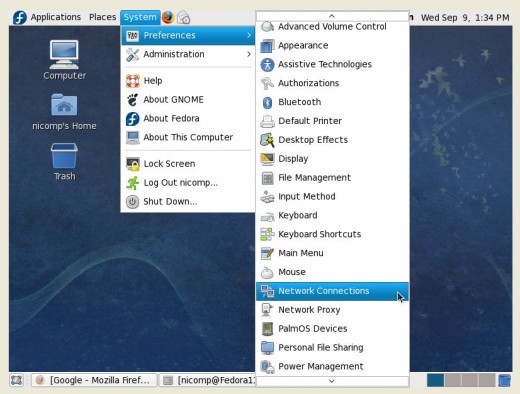Image resolution: width=520 pixels, height=394 pixels.
Task: Open Main Menu editor entry
Action: coord(332,253)
